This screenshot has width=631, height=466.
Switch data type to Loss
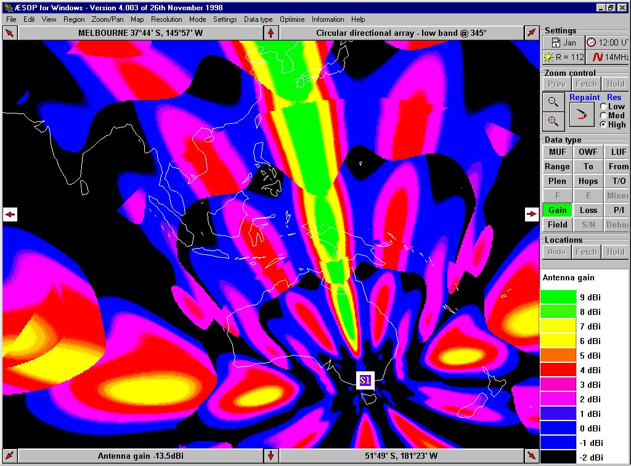588,210
